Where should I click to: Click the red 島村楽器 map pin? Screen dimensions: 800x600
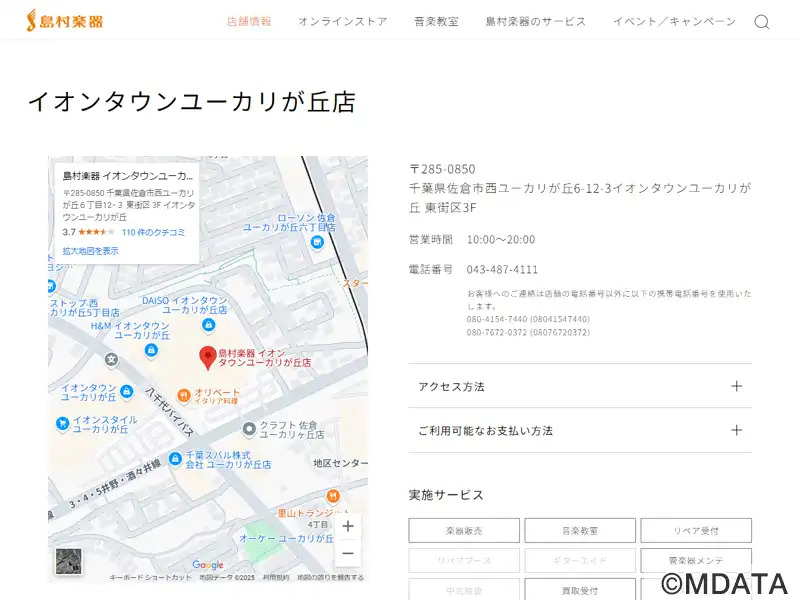[x=207, y=357]
